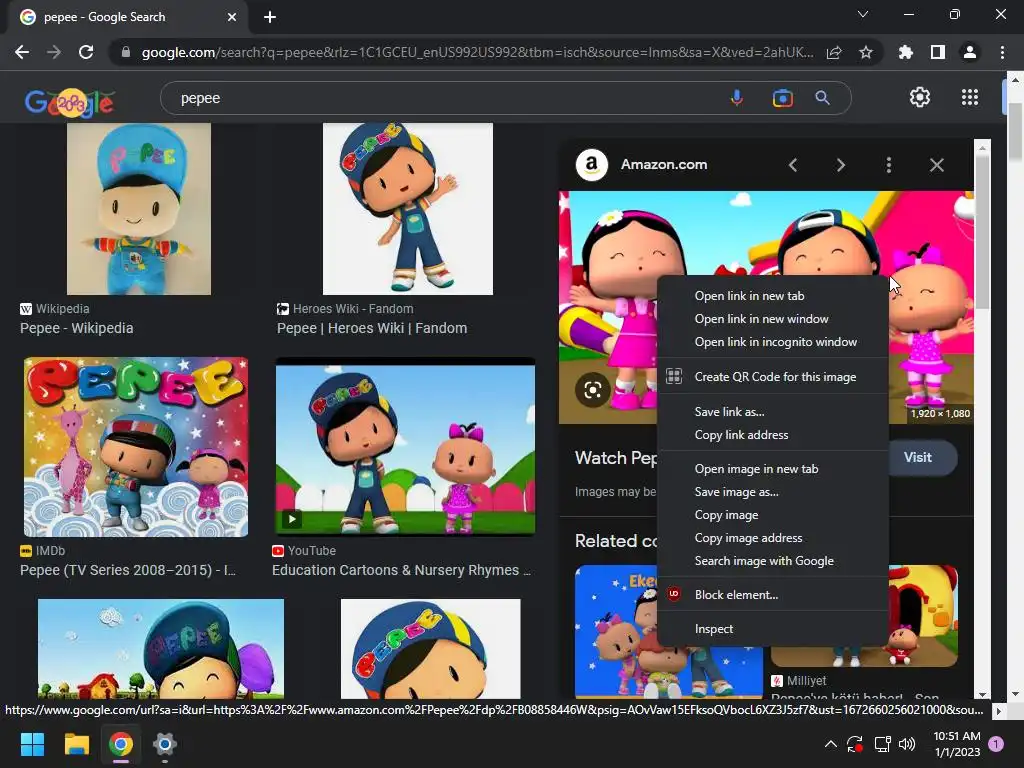1024x768 pixels.
Task: Select Copy link address
Action: coord(773,435)
